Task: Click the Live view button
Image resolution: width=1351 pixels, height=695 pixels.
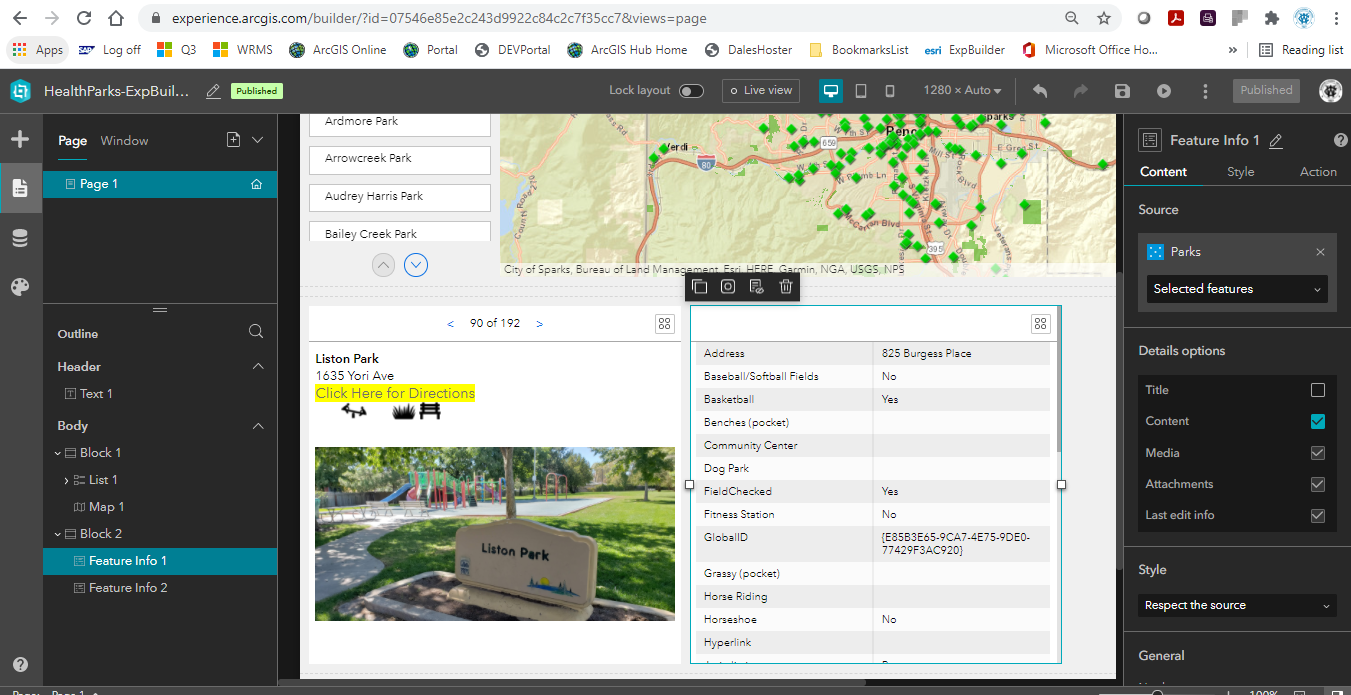Action: pyautogui.click(x=760, y=91)
